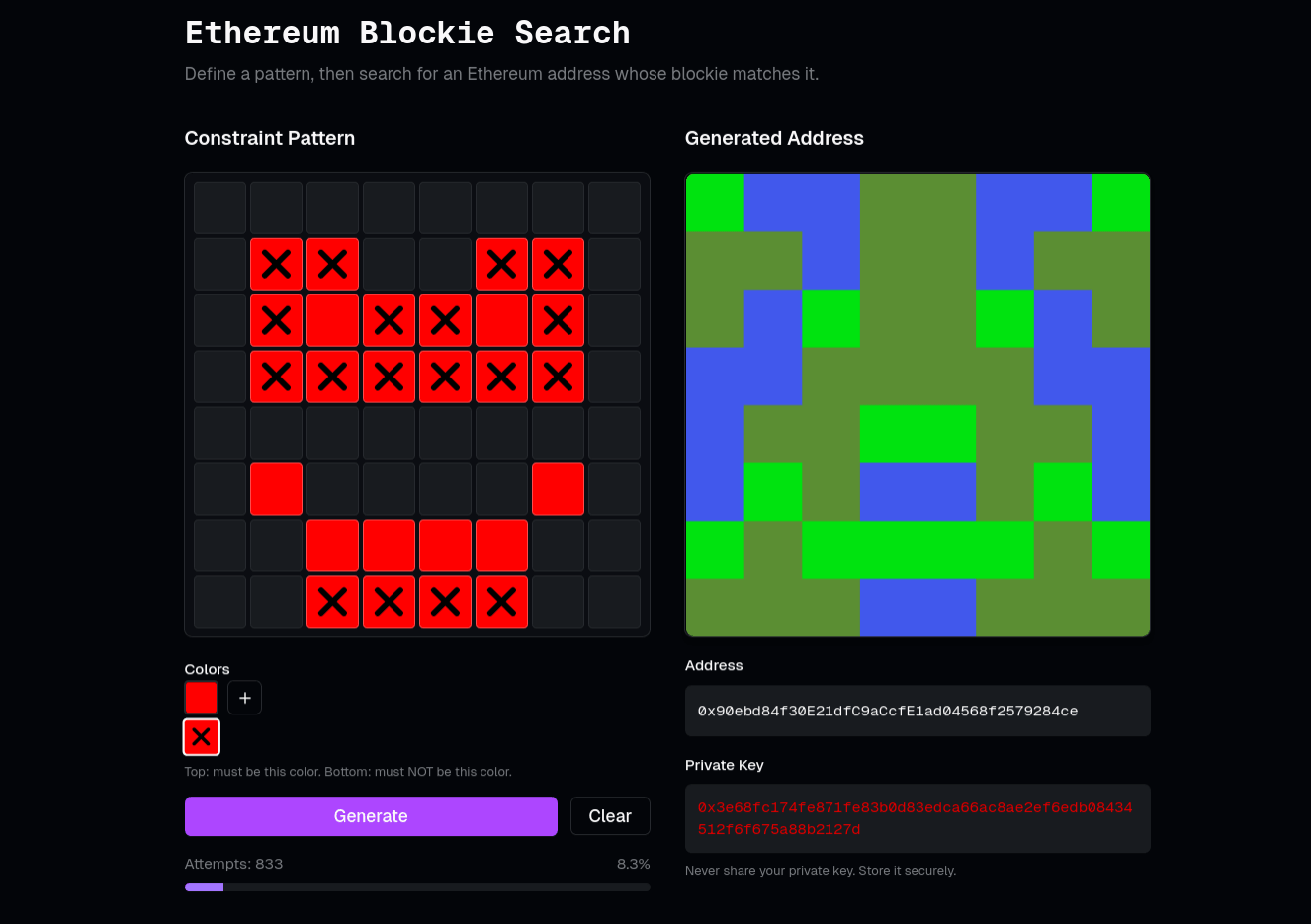Clear the constraint pattern
The height and width of the screenshot is (924, 1311).
point(610,816)
